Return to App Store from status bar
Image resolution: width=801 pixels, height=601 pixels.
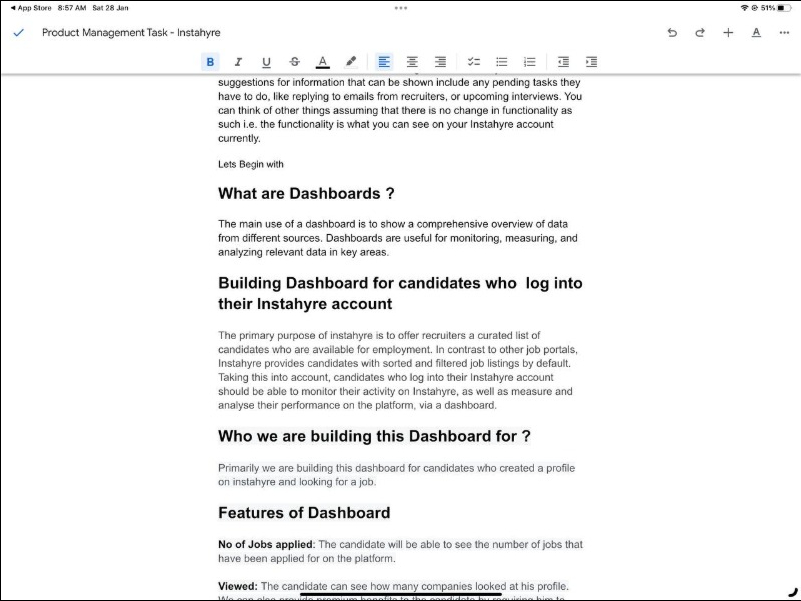click(32, 7)
